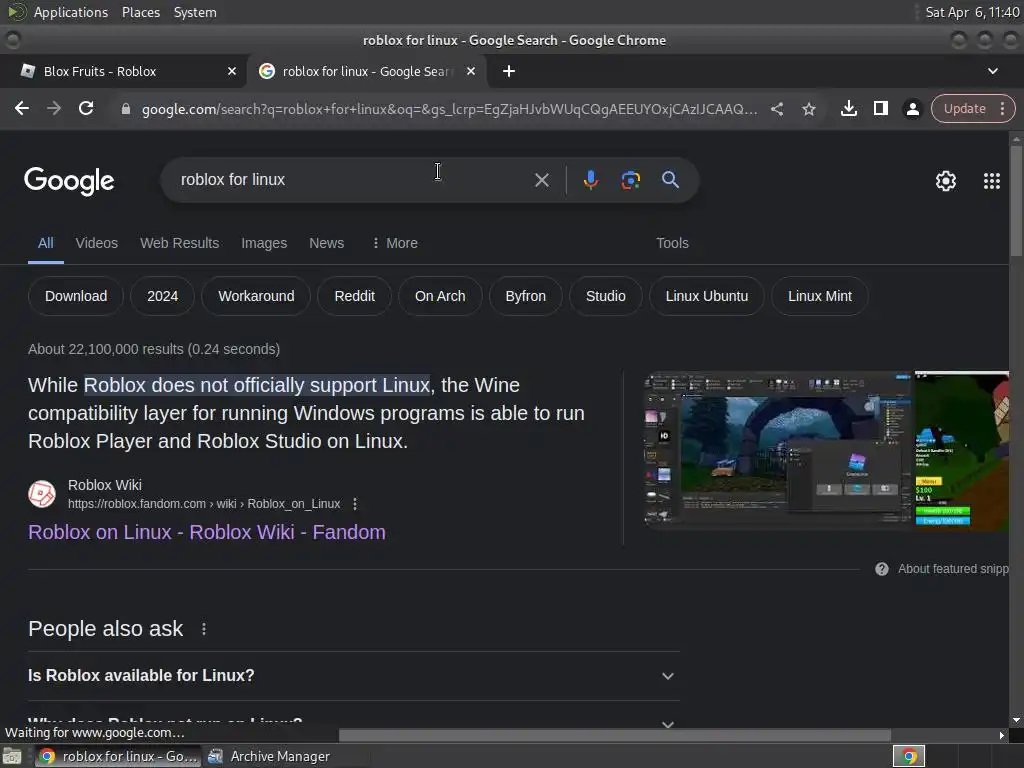This screenshot has height=768, width=1024.
Task: Apply the Byfron filter chip
Action: (x=526, y=296)
